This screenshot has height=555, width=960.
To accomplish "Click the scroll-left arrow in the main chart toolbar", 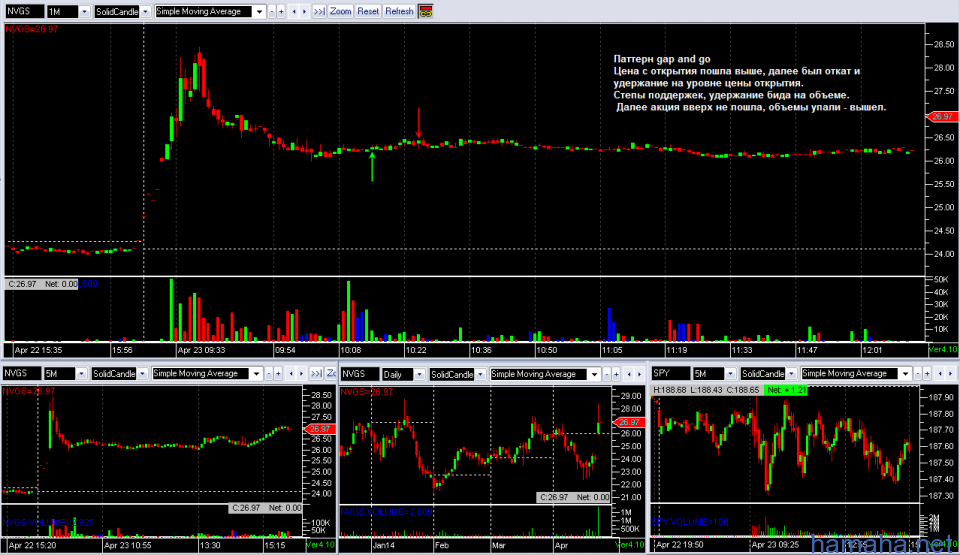I will tap(294, 12).
